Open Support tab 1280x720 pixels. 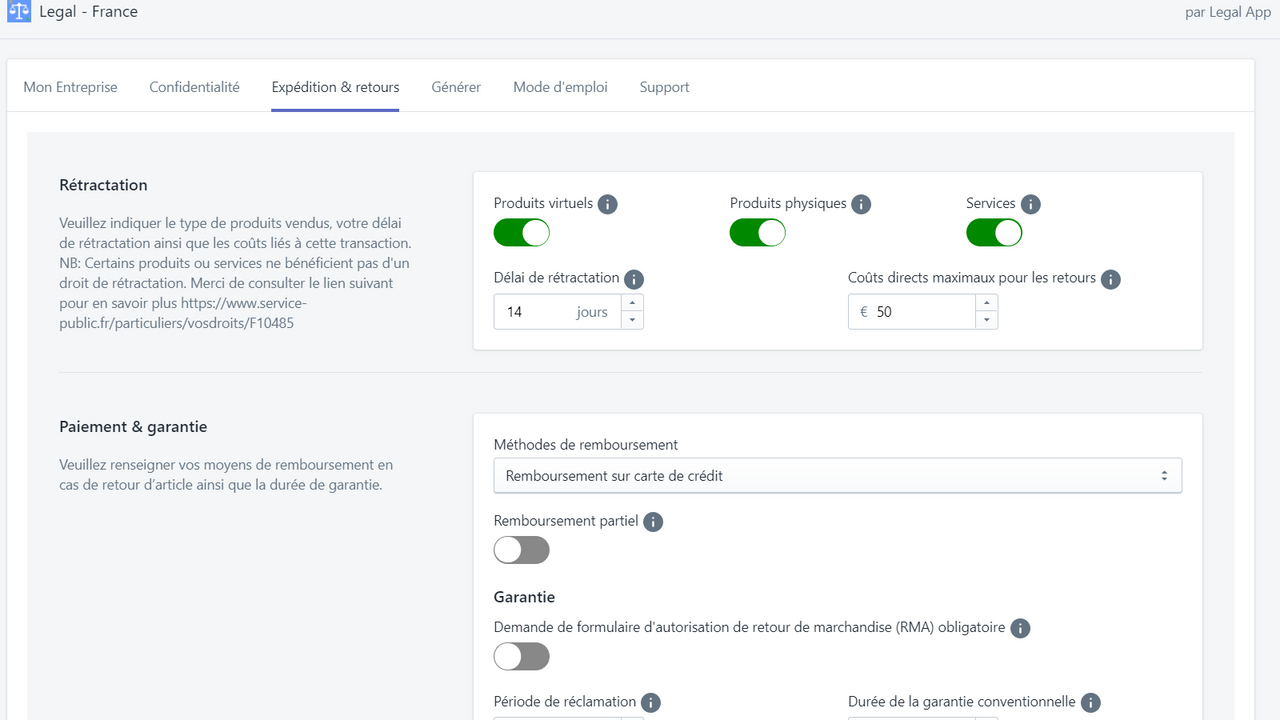(665, 87)
